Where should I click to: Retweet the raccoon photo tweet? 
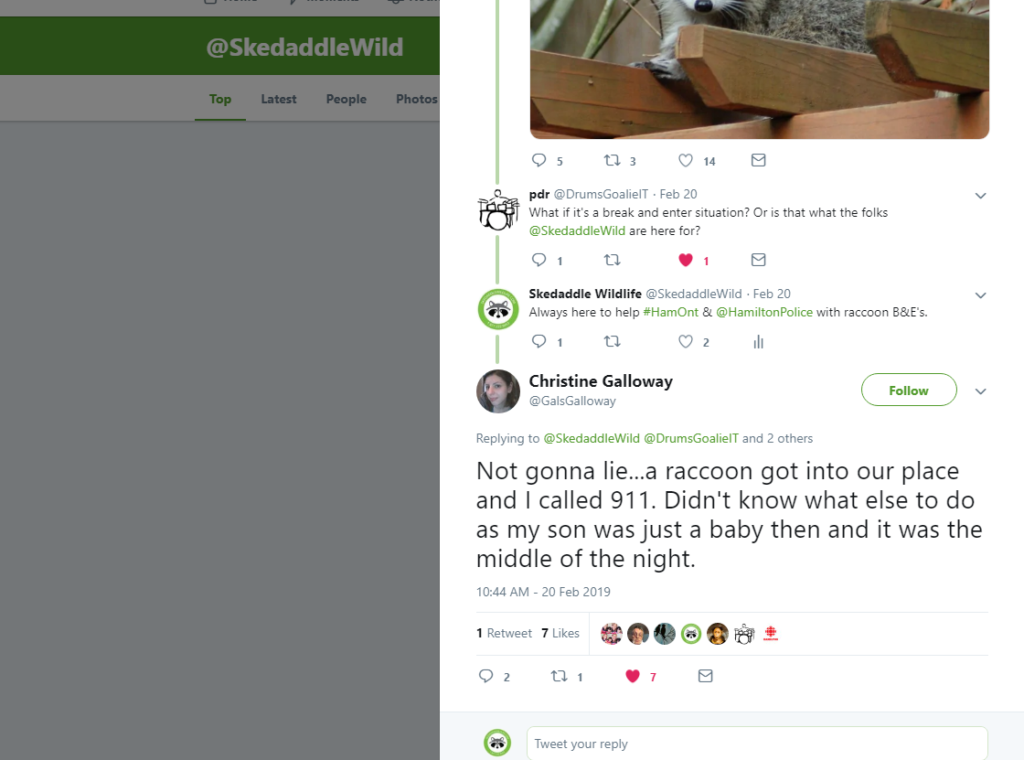[612, 160]
